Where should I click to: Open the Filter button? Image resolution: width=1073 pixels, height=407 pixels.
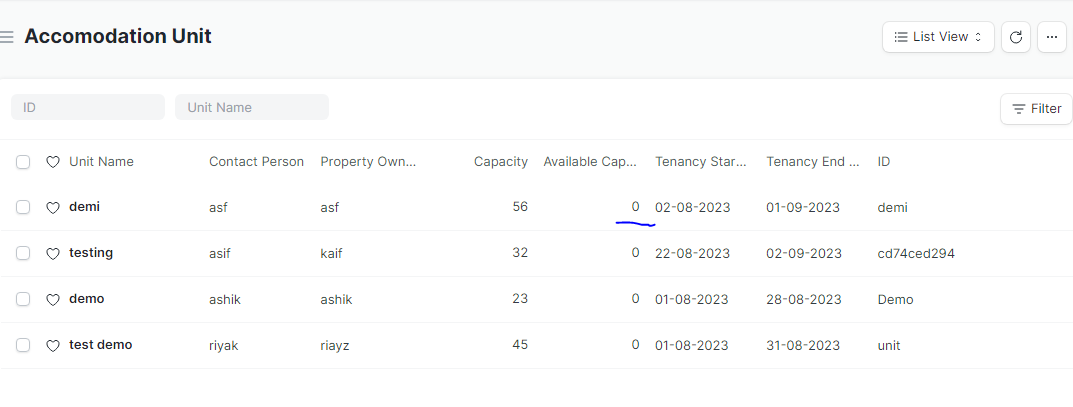coord(1036,109)
